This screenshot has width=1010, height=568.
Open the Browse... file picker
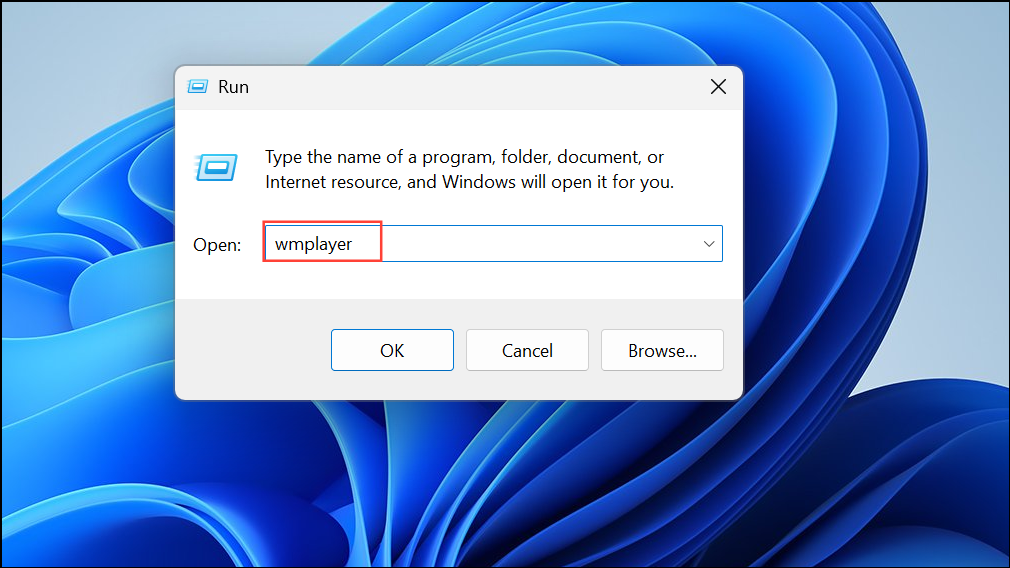point(662,350)
